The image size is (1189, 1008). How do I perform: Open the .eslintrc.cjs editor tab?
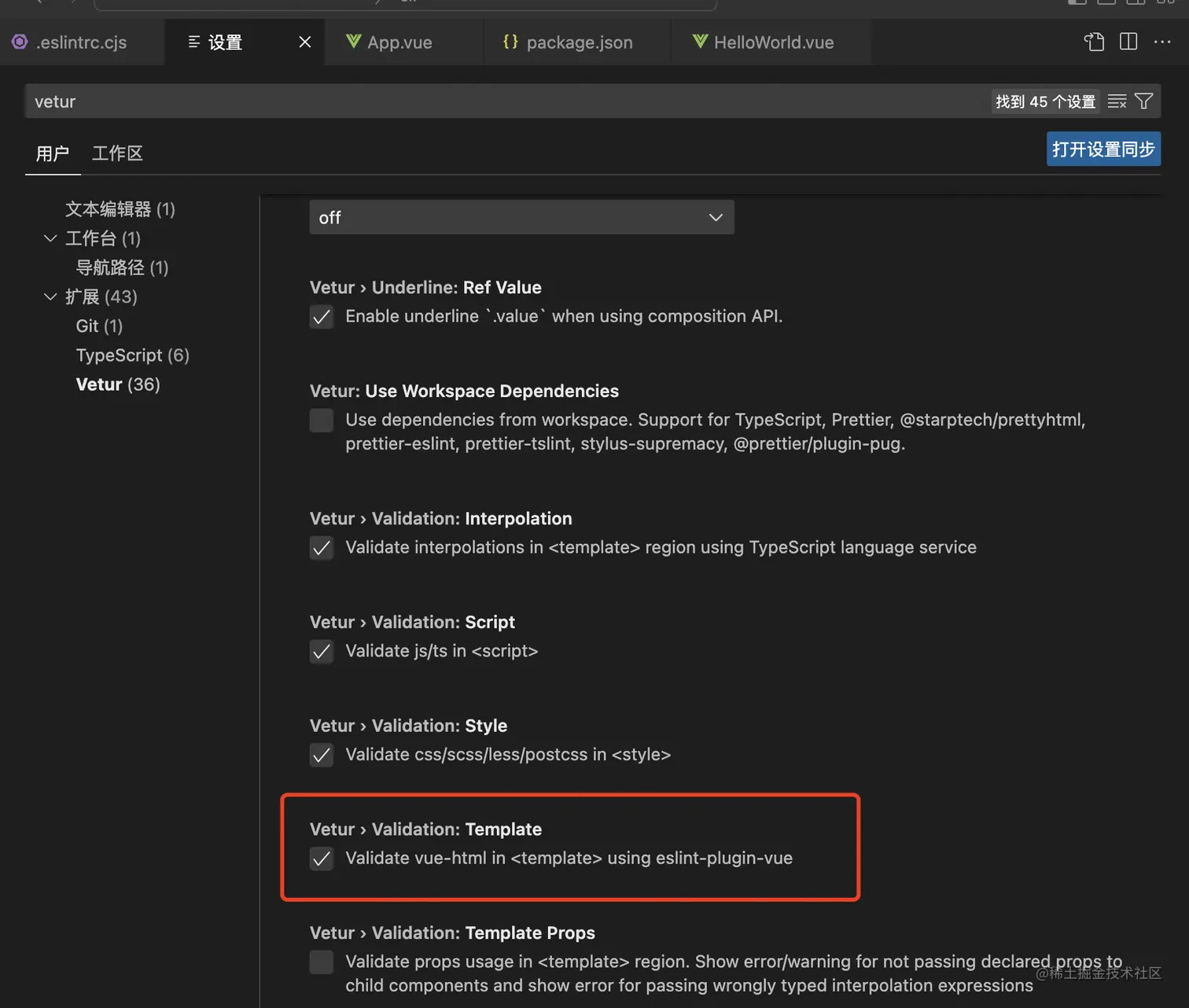81,42
